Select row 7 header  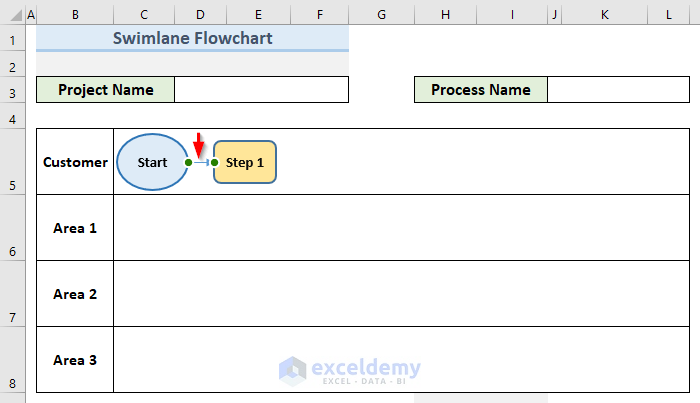click(12, 294)
